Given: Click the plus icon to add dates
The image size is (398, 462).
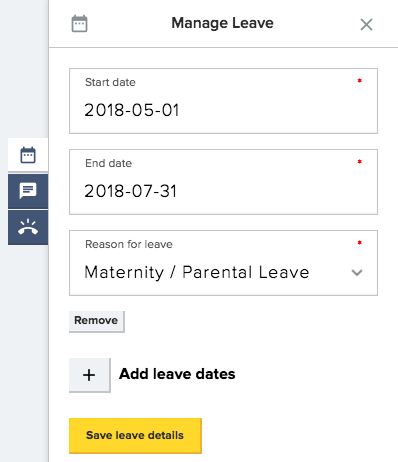Looking at the screenshot, I should click(89, 375).
